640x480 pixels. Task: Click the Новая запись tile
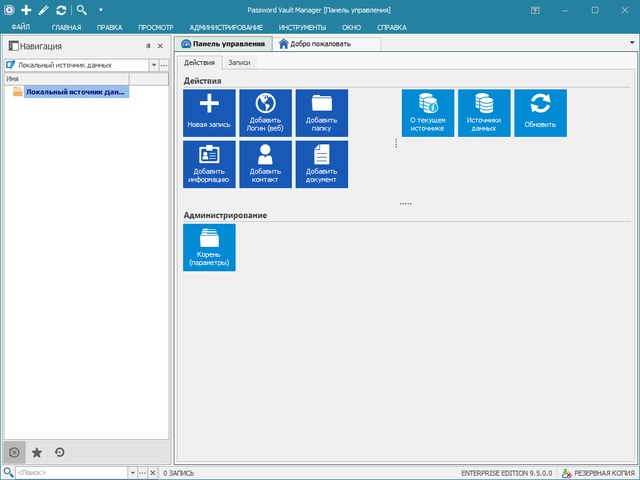(x=209, y=113)
